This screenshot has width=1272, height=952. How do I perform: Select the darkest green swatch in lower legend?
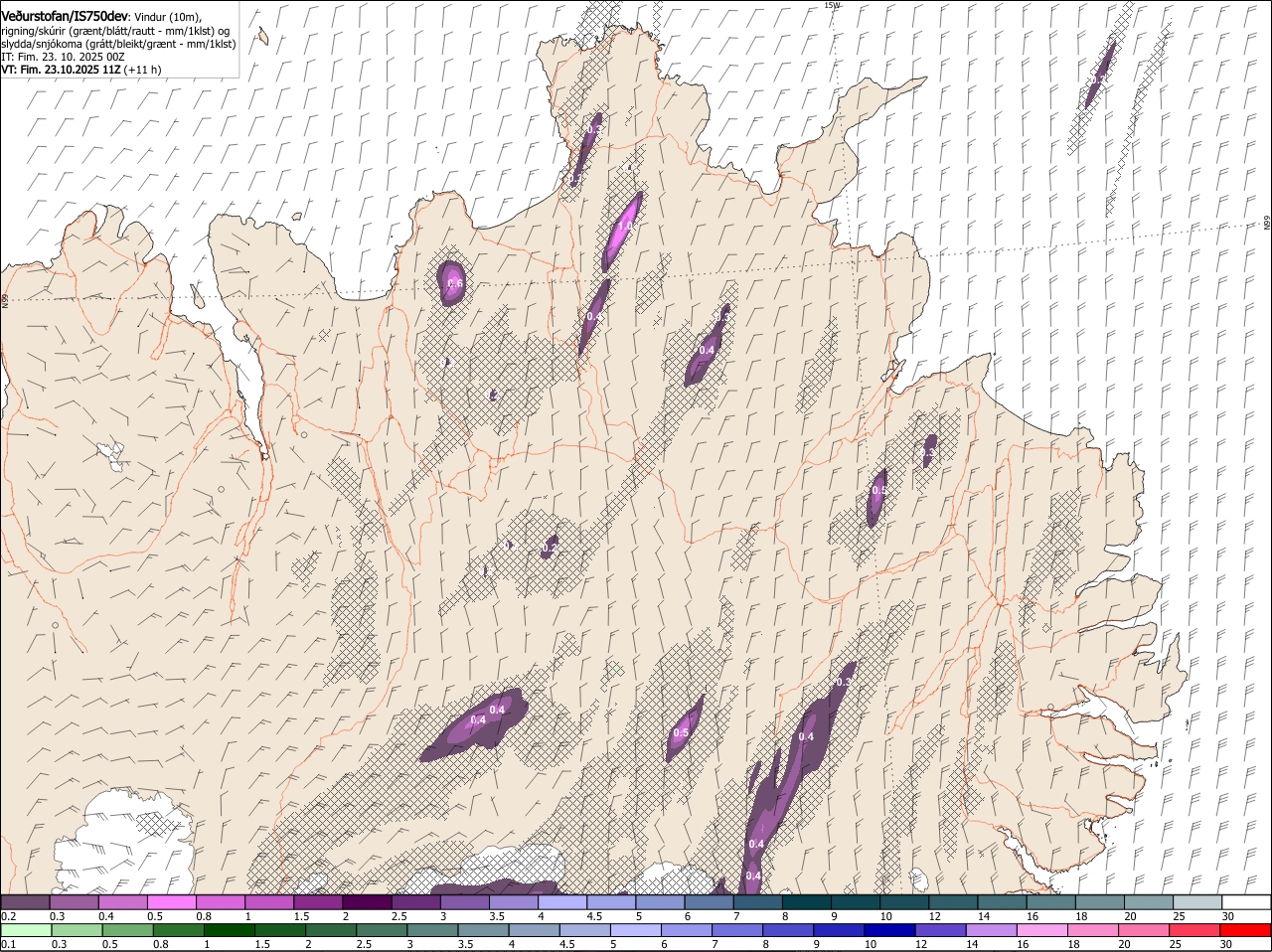click(229, 930)
